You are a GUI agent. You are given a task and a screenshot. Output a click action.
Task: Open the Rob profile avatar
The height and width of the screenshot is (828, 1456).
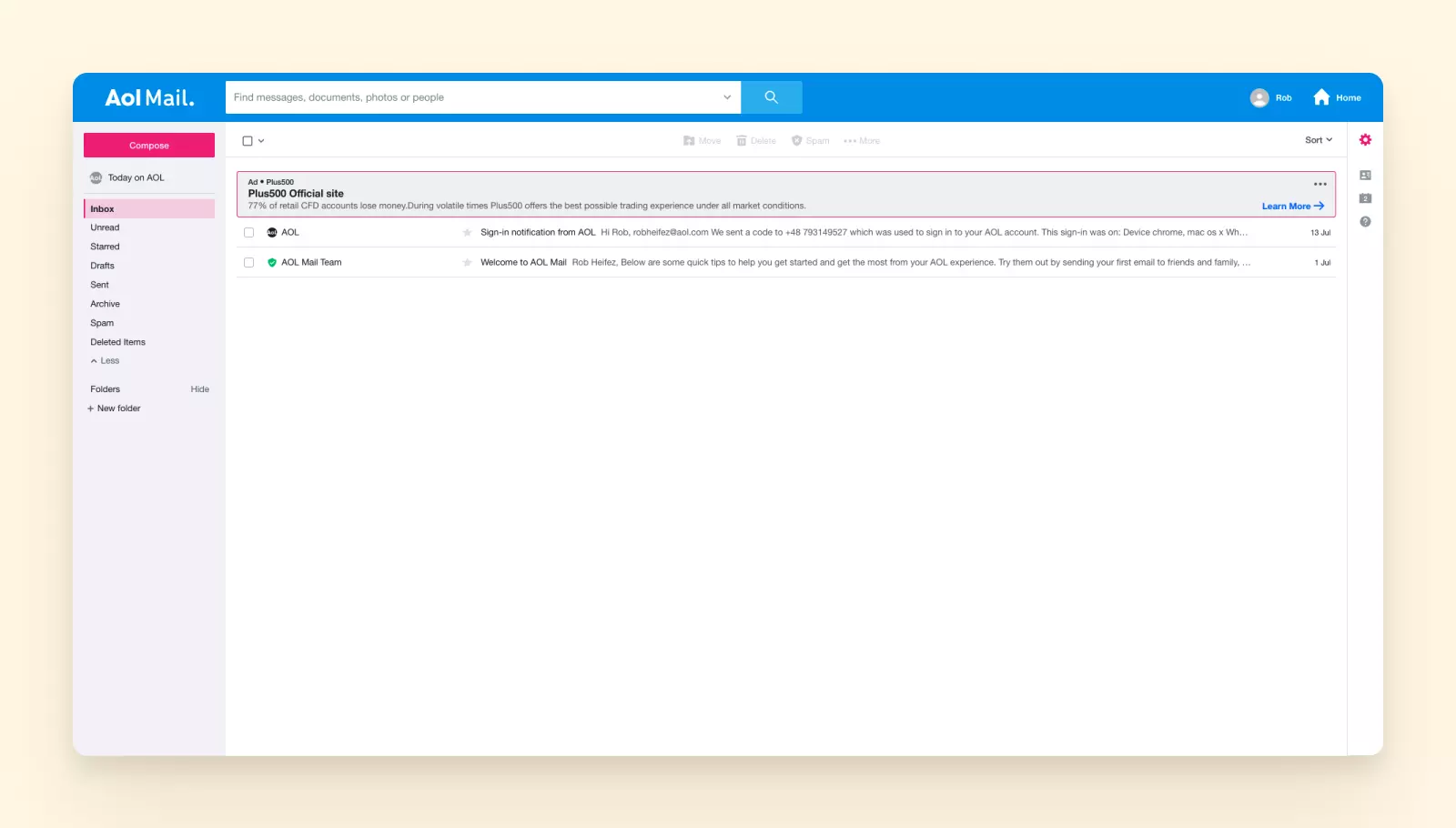coord(1259,97)
